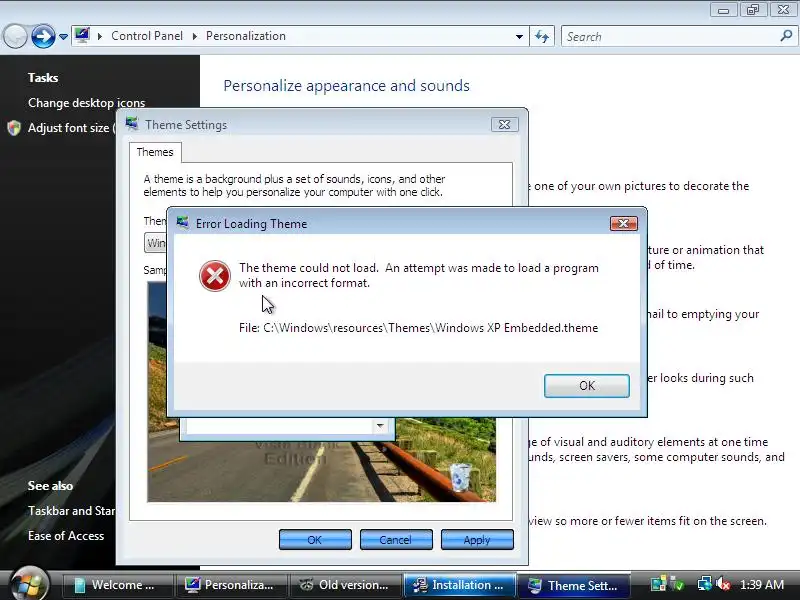Open Taskbar and Start Menu link
The width and height of the screenshot is (800, 600).
pos(71,511)
